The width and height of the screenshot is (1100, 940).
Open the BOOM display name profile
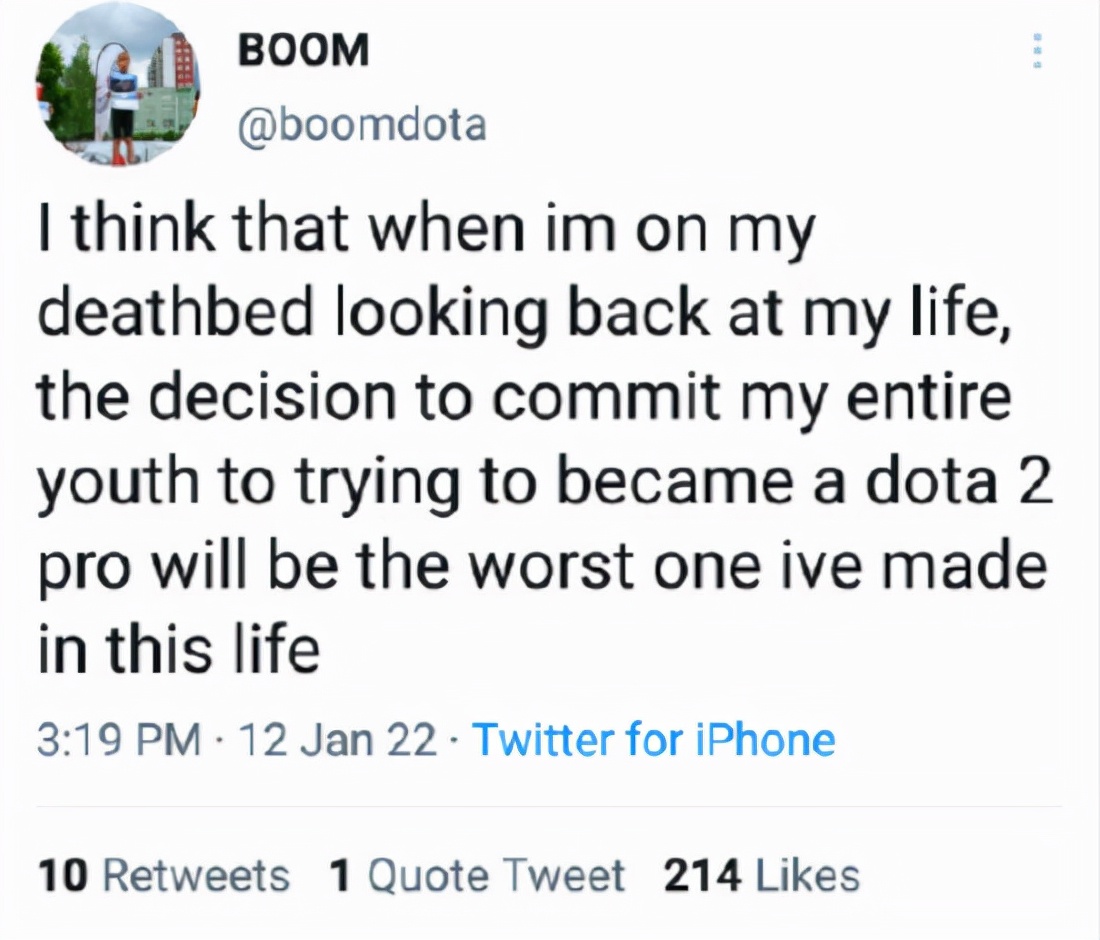coord(303,50)
